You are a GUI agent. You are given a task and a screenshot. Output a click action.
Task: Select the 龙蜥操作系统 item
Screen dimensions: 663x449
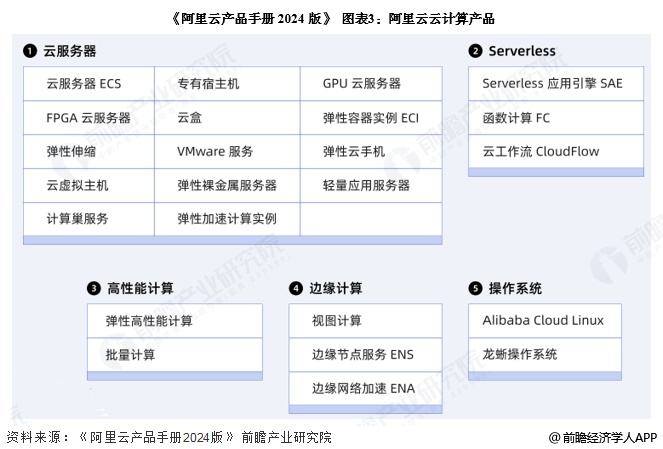tap(545, 354)
